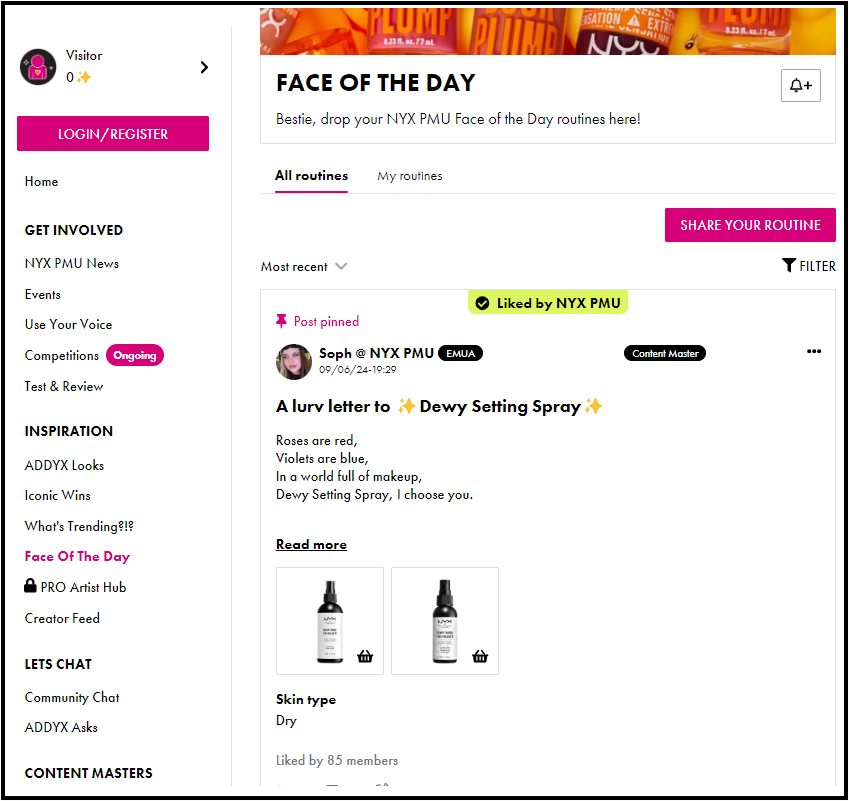The height and width of the screenshot is (801, 849).
Task: Expand post with Read more
Action: (x=311, y=545)
